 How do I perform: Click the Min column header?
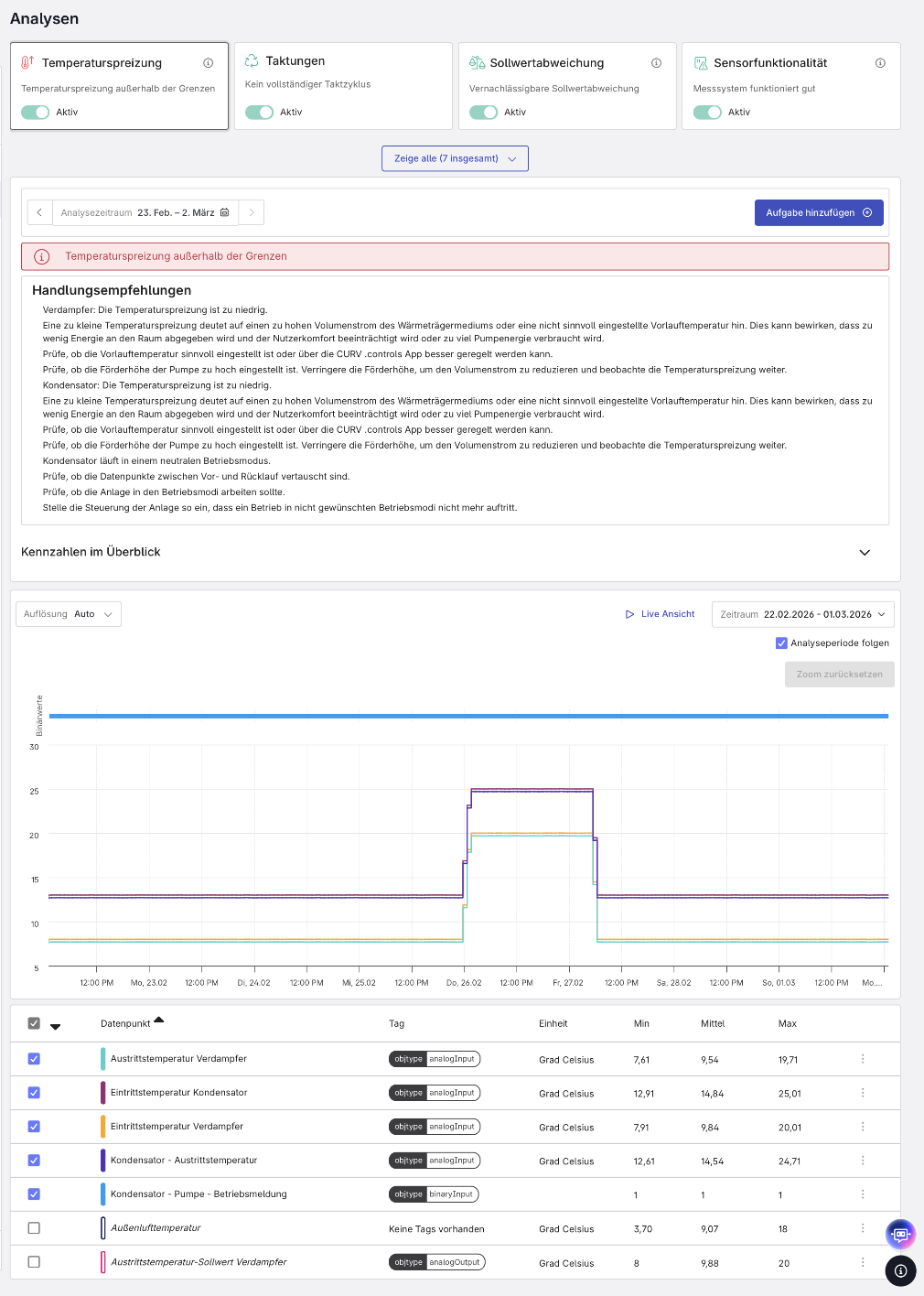pos(641,1024)
